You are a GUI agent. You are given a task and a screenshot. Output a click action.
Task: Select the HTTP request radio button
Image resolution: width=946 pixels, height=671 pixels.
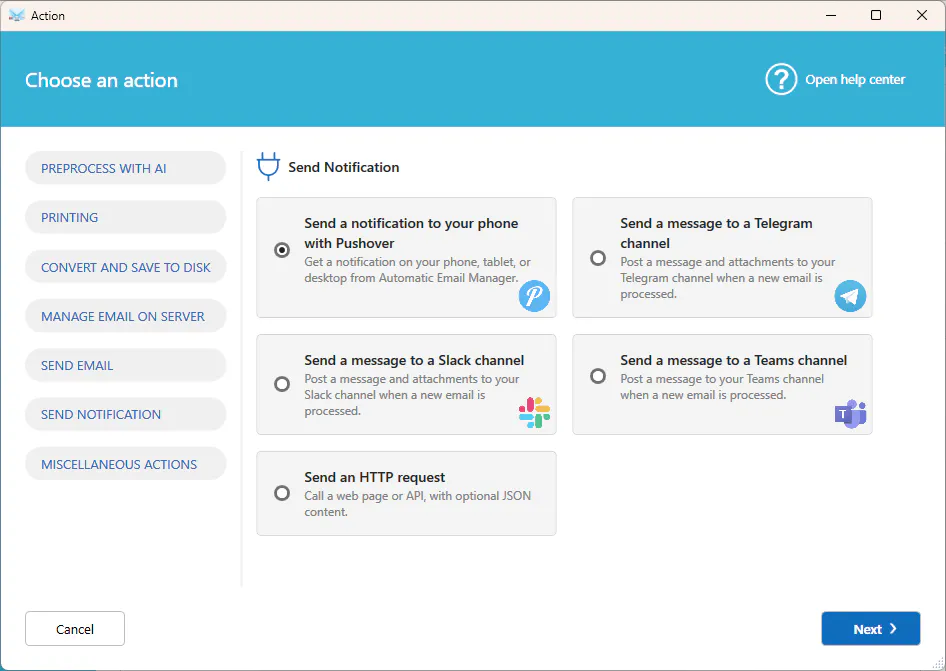click(x=282, y=493)
